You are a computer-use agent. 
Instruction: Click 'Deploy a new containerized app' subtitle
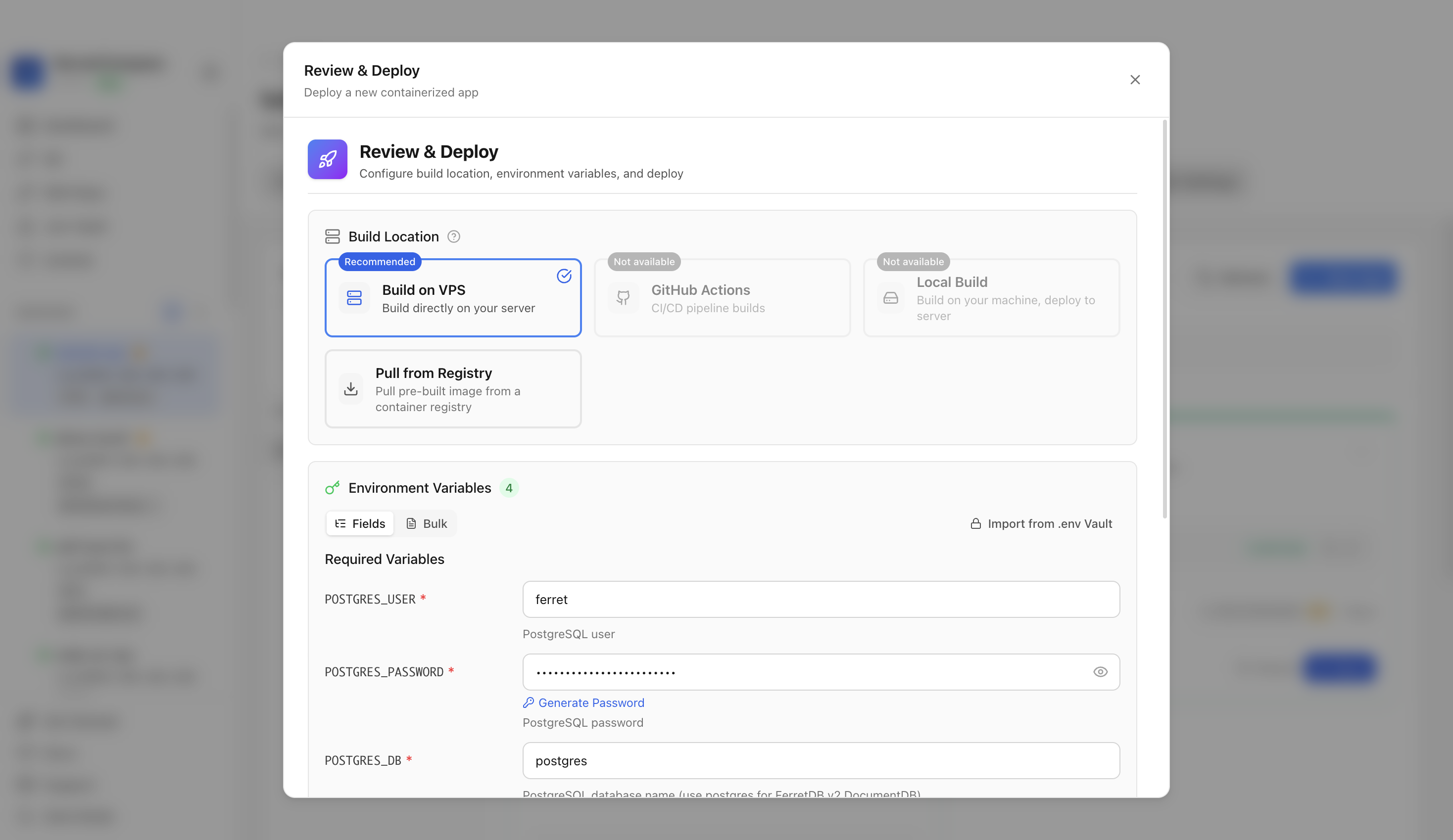[x=391, y=92]
